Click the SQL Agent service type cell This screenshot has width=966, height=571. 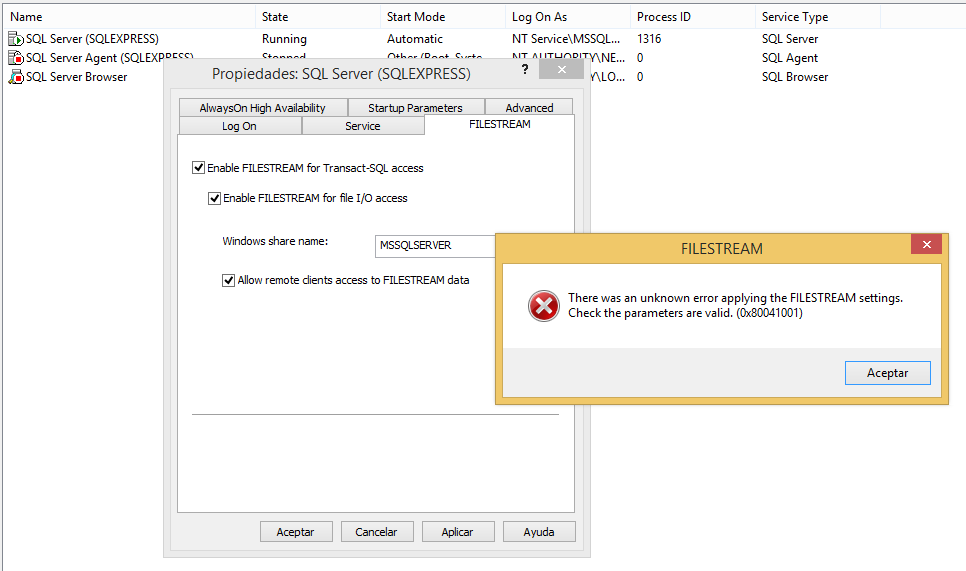(790, 58)
